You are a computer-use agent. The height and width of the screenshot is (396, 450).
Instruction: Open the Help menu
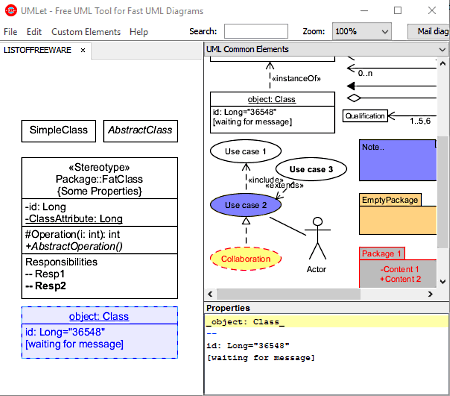(139, 32)
